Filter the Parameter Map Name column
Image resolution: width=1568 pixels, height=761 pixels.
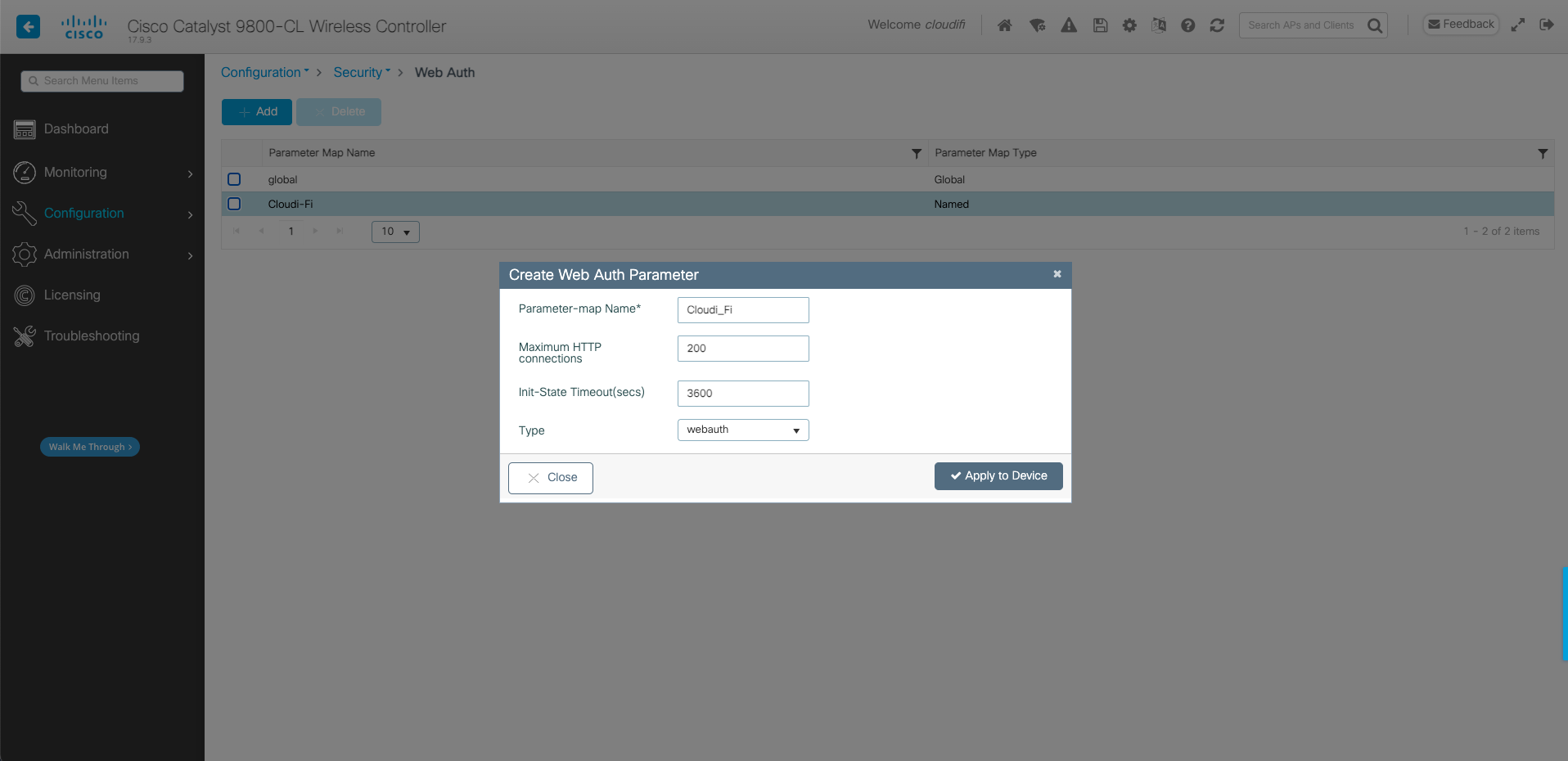(x=916, y=153)
